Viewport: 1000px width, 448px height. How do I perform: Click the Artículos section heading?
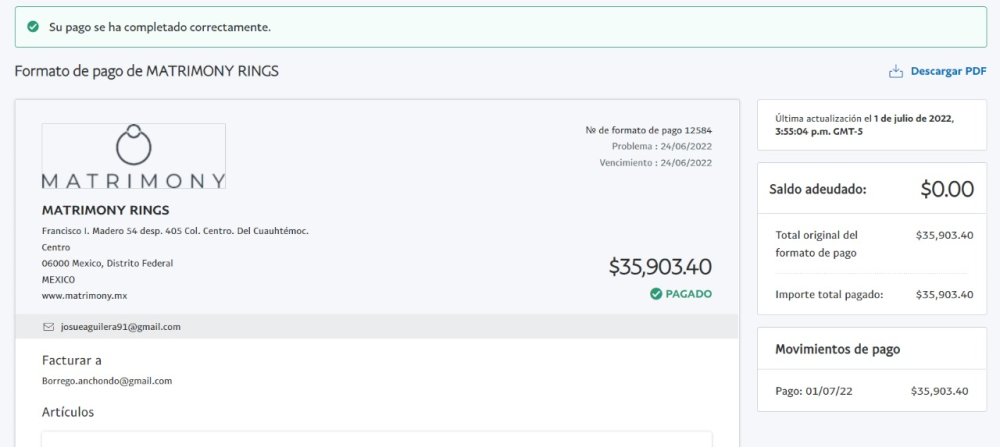(68, 412)
